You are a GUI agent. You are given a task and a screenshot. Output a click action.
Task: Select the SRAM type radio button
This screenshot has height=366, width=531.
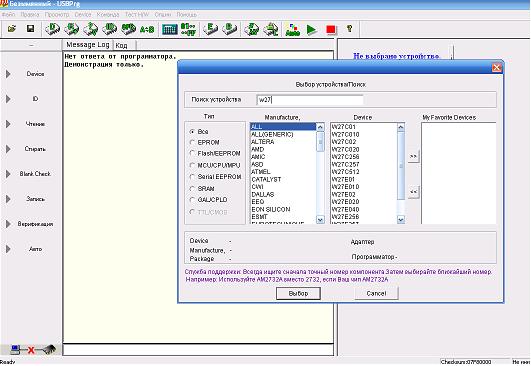tap(192, 188)
